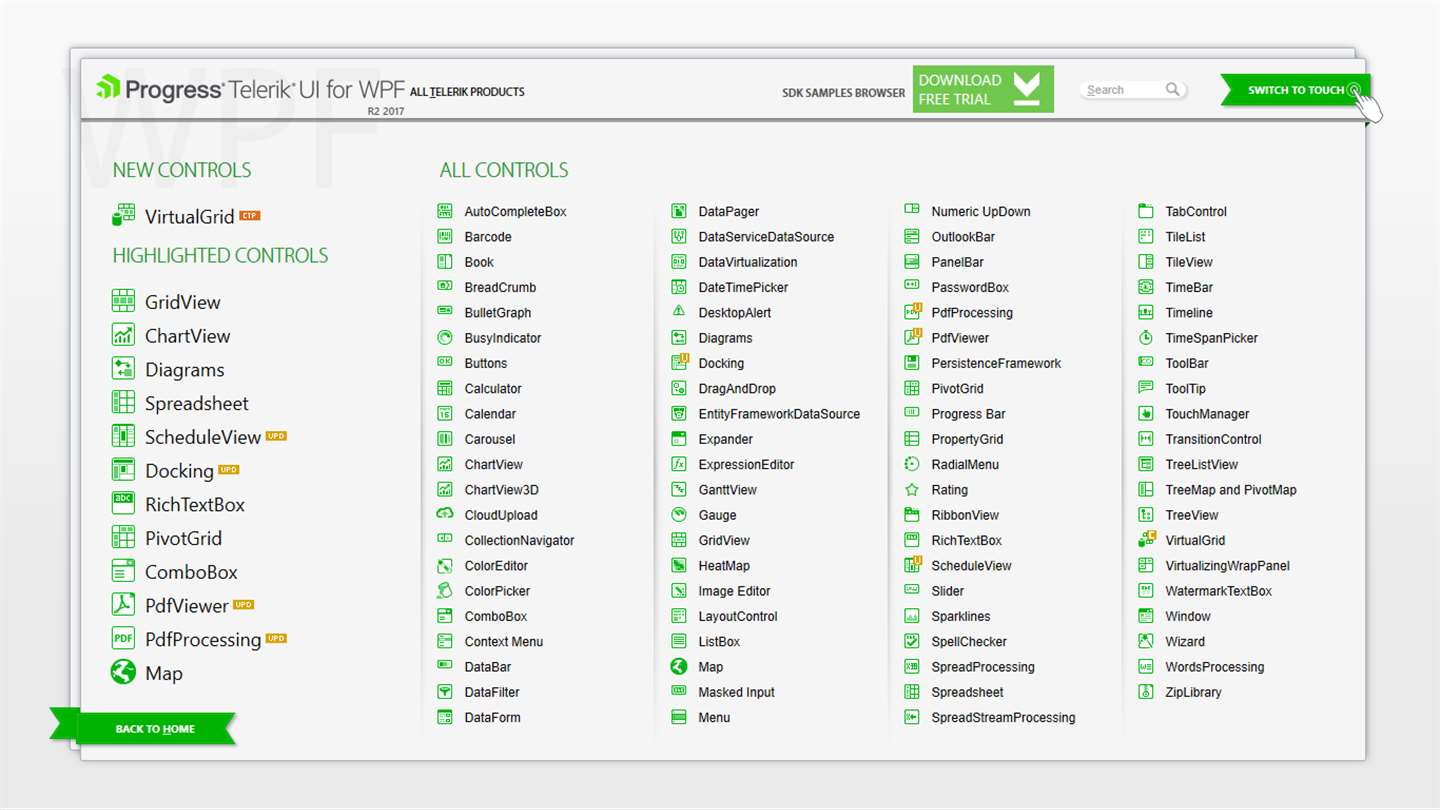
Task: Click the DataFilter funnel icon
Action: (445, 691)
